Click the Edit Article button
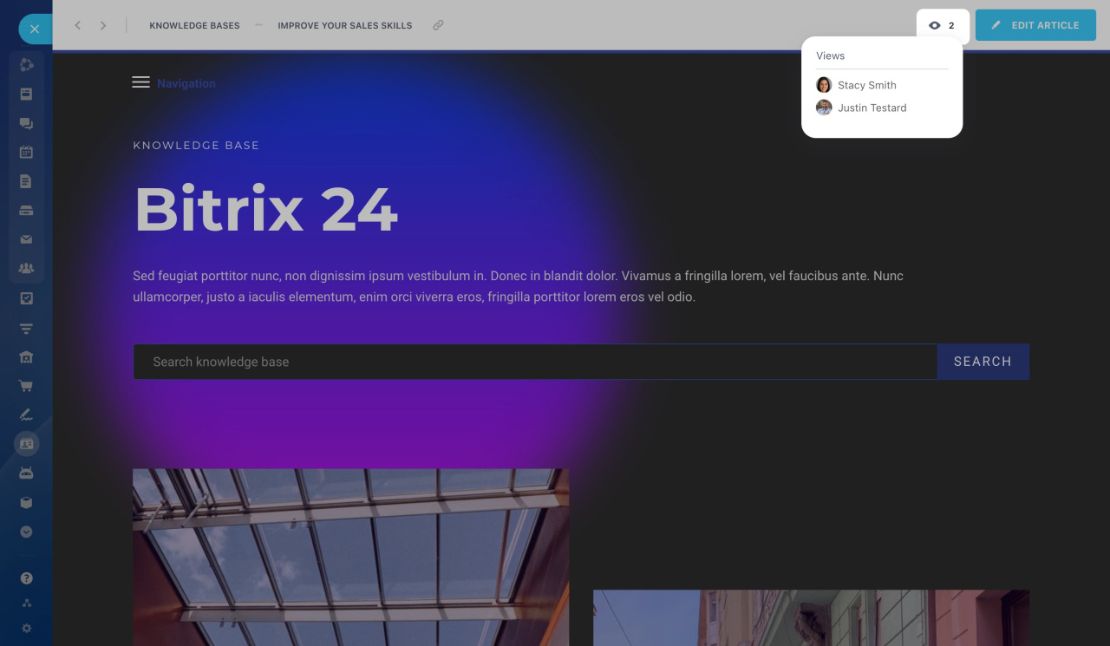Viewport: 1110px width, 646px height. pos(1036,25)
